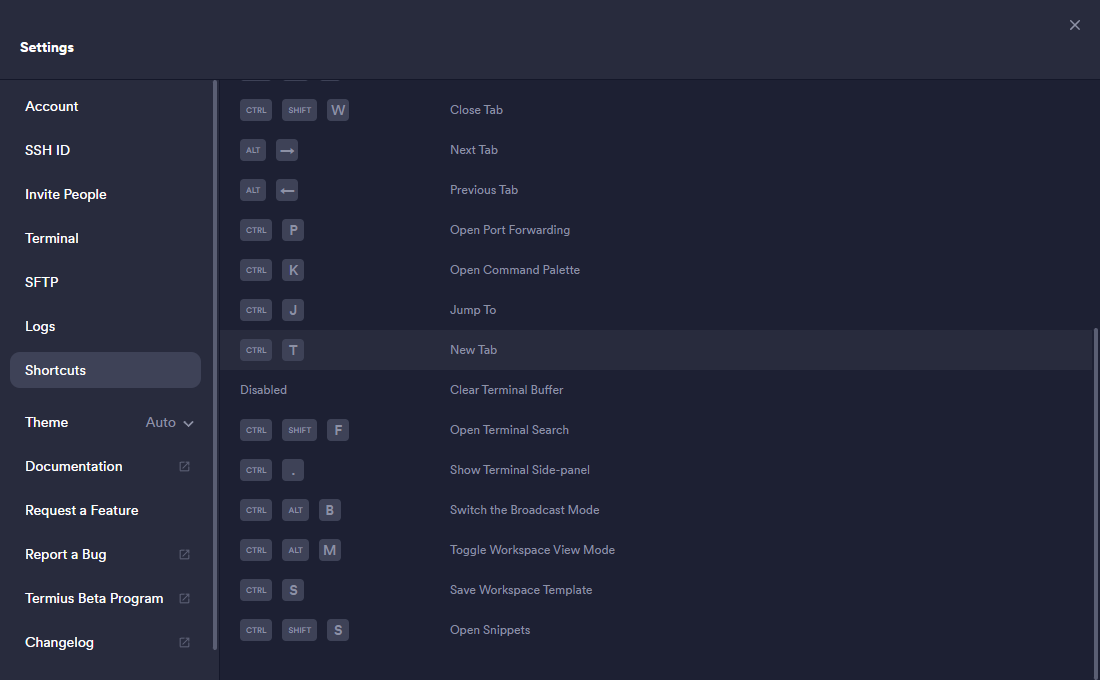Click the ALT key in Next Tab shortcut
Screen dimensions: 1100x680
click(253, 150)
